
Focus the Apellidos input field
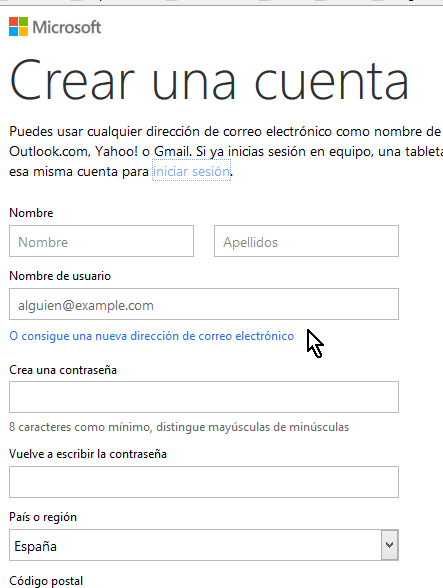(306, 241)
